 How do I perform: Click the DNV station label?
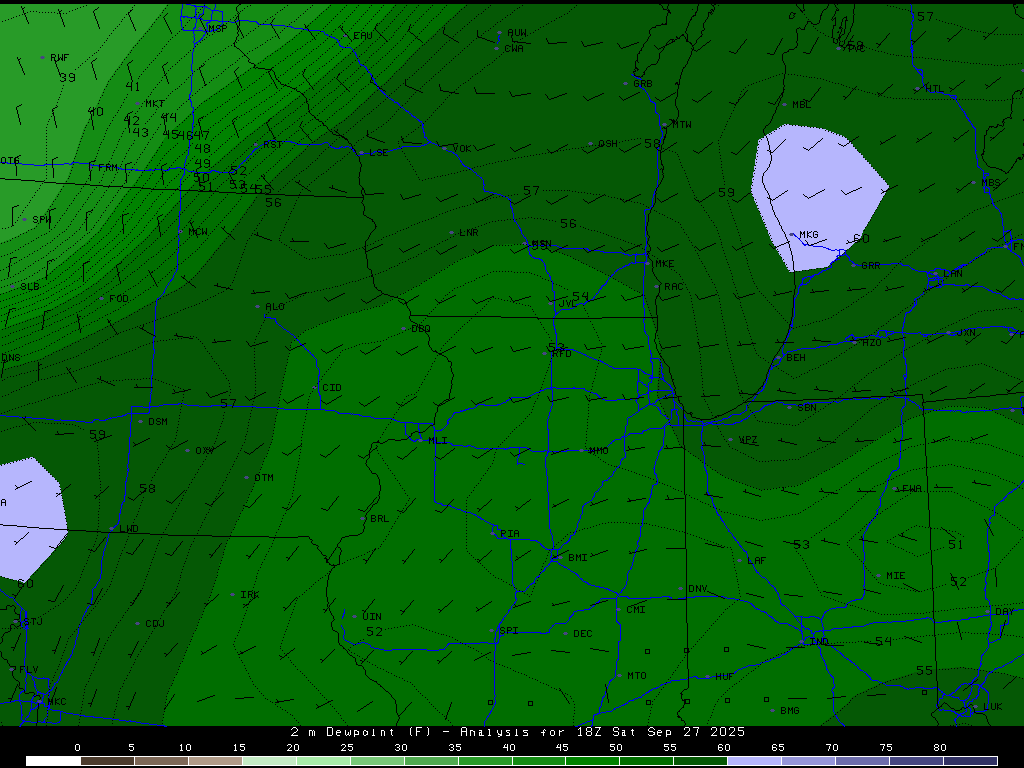[x=697, y=589]
